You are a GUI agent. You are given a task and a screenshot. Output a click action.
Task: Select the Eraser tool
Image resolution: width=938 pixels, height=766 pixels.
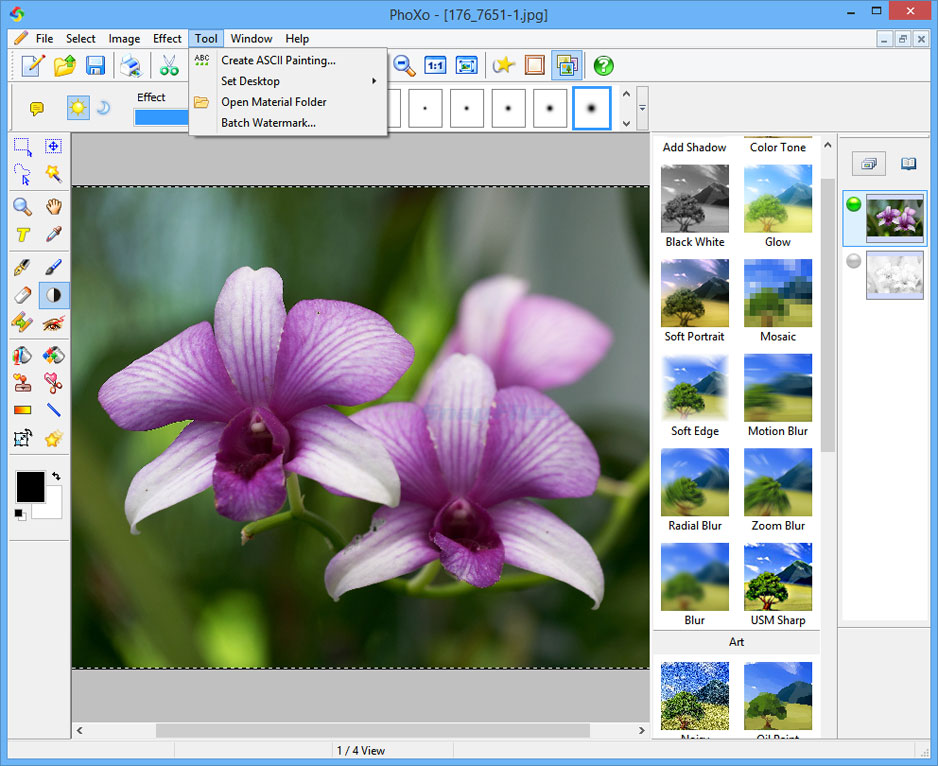click(22, 295)
